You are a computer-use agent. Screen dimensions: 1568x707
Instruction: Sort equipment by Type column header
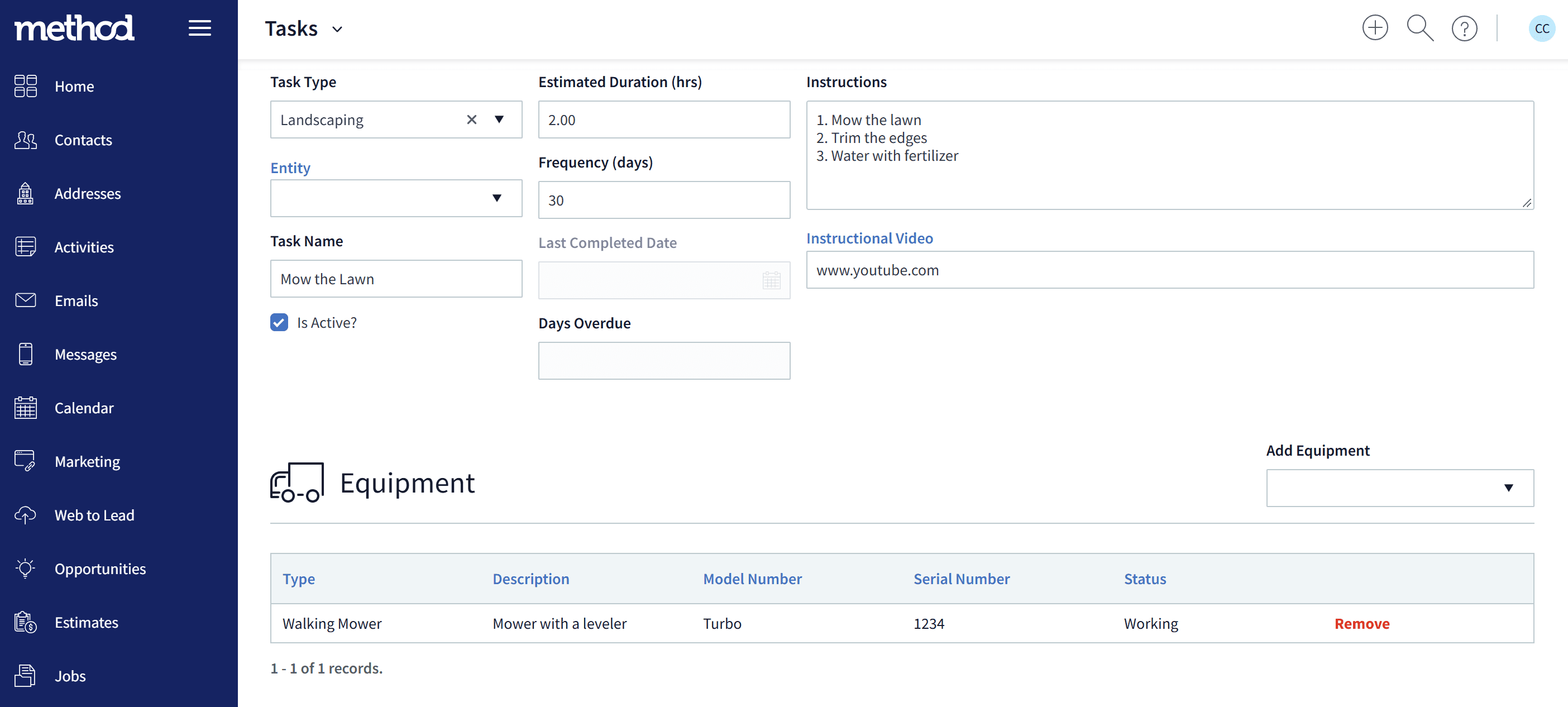pyautogui.click(x=298, y=579)
